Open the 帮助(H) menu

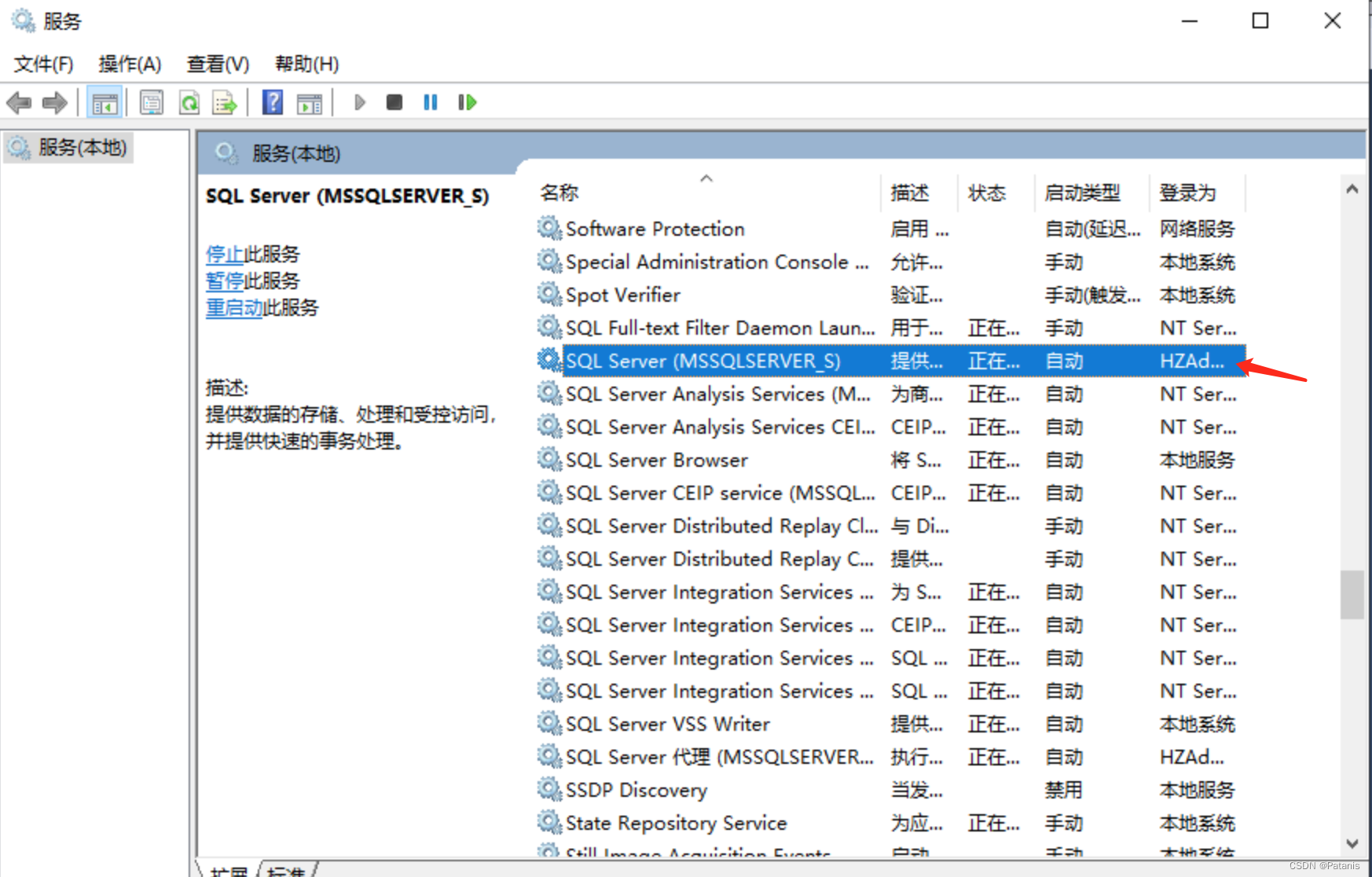point(306,64)
